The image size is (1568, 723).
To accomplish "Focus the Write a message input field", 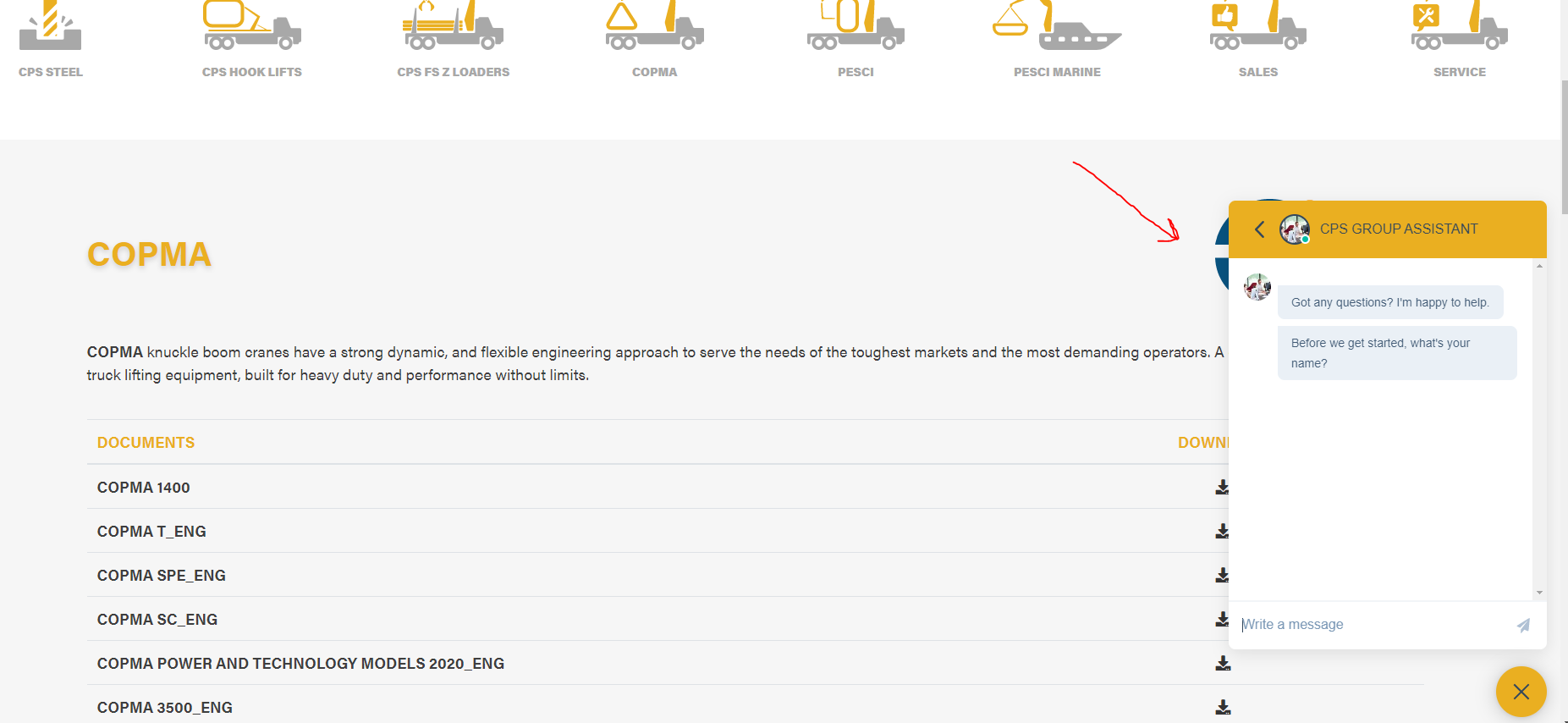I will [x=1371, y=625].
